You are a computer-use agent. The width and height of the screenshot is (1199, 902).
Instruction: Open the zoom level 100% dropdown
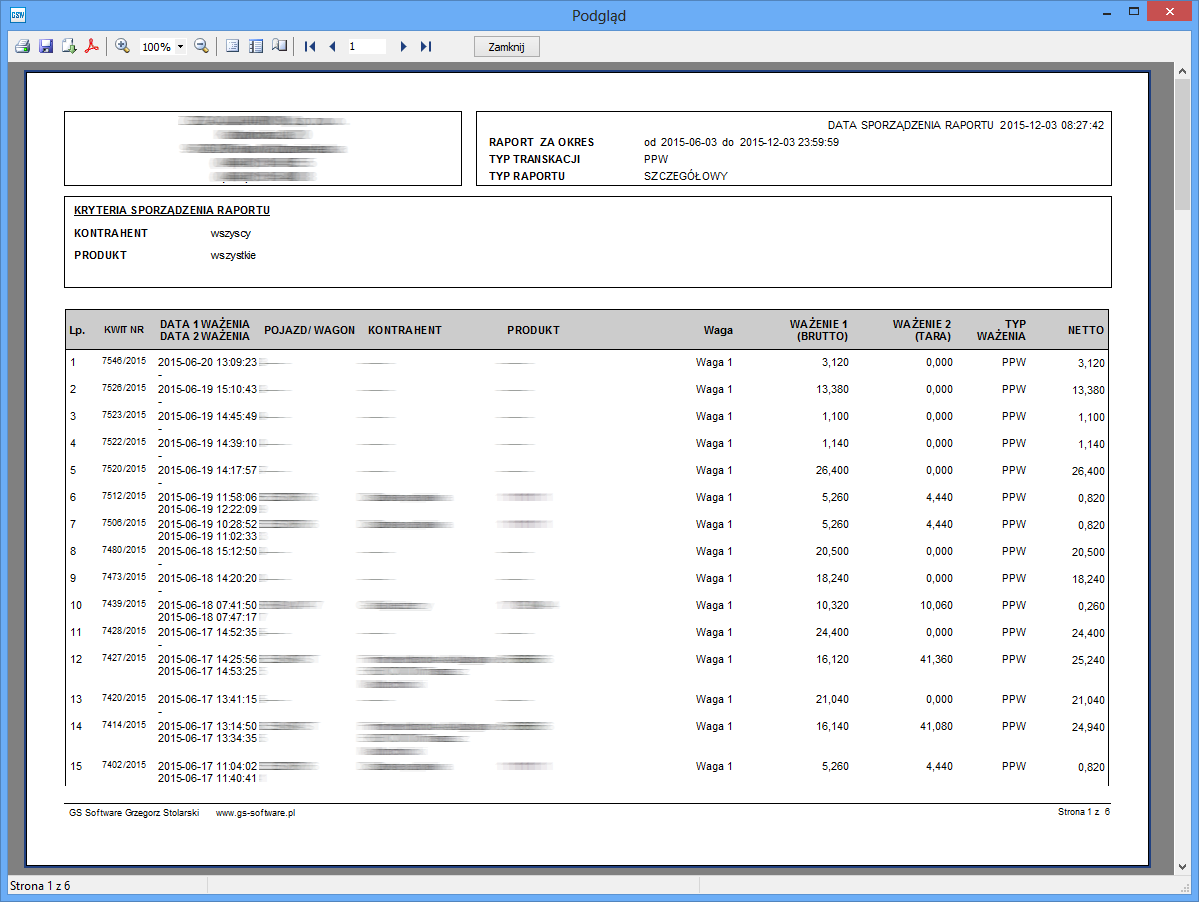click(180, 47)
